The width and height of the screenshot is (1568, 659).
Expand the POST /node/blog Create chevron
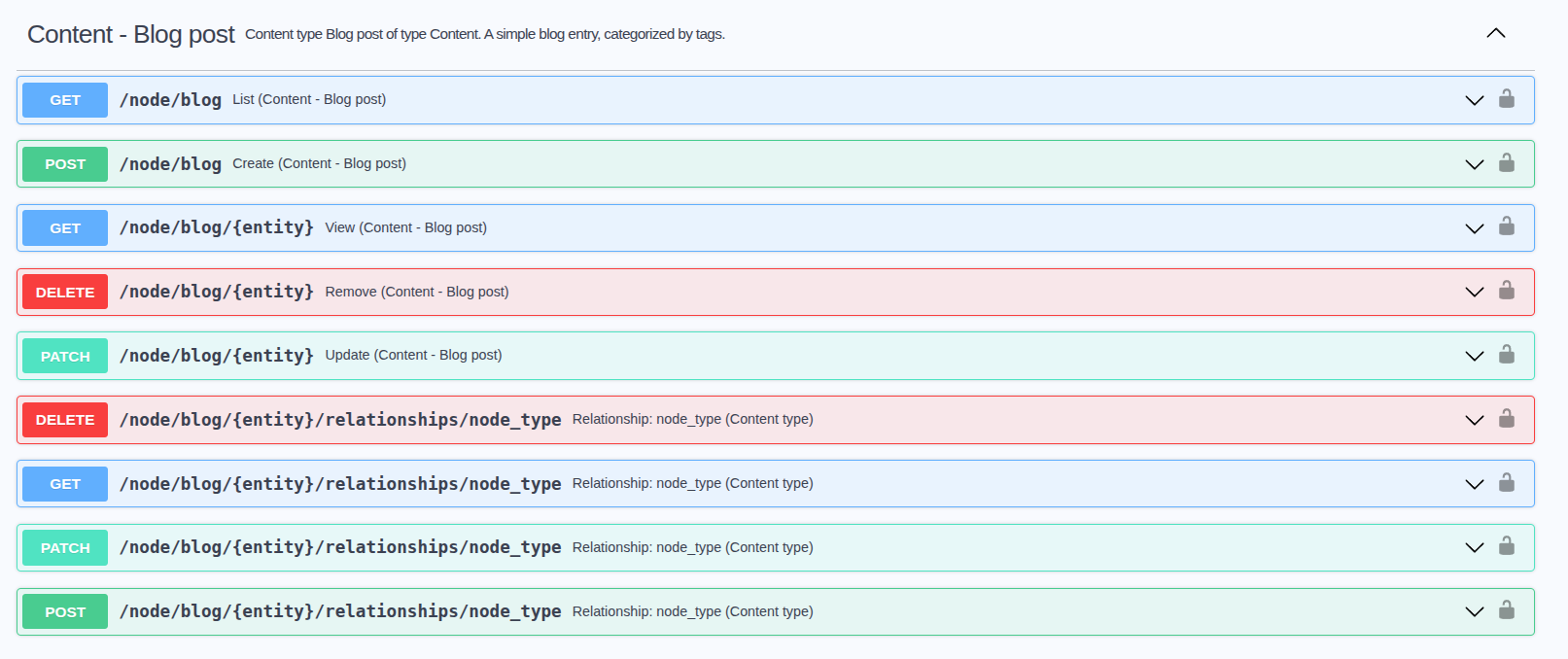[1474, 164]
